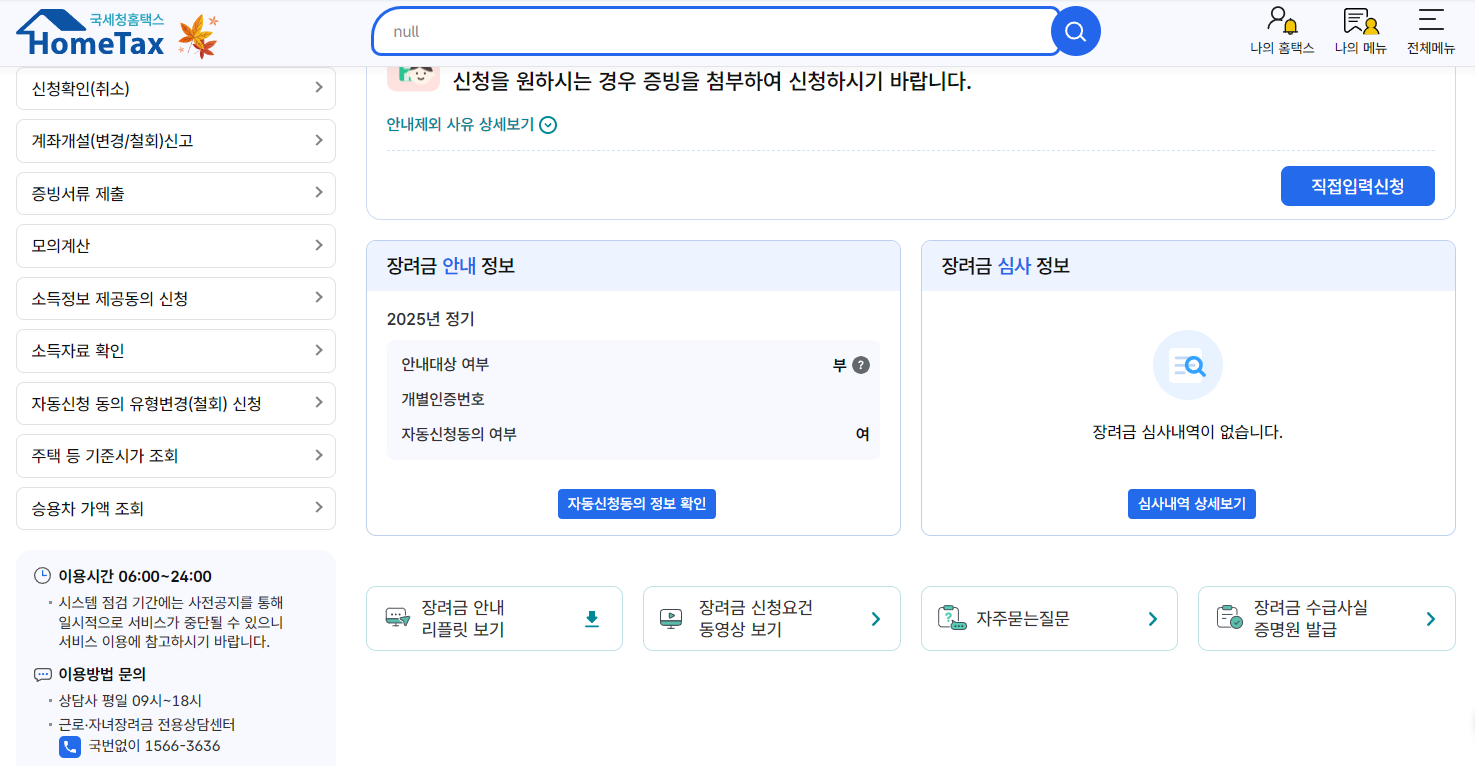
Task: Click 장려금 심사내역이 없습니다. text
Action: coord(1188,432)
